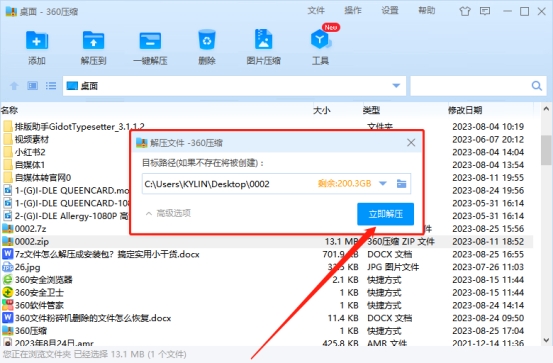
Task: Open target path dropdown in extract dialog
Action: 383,184
